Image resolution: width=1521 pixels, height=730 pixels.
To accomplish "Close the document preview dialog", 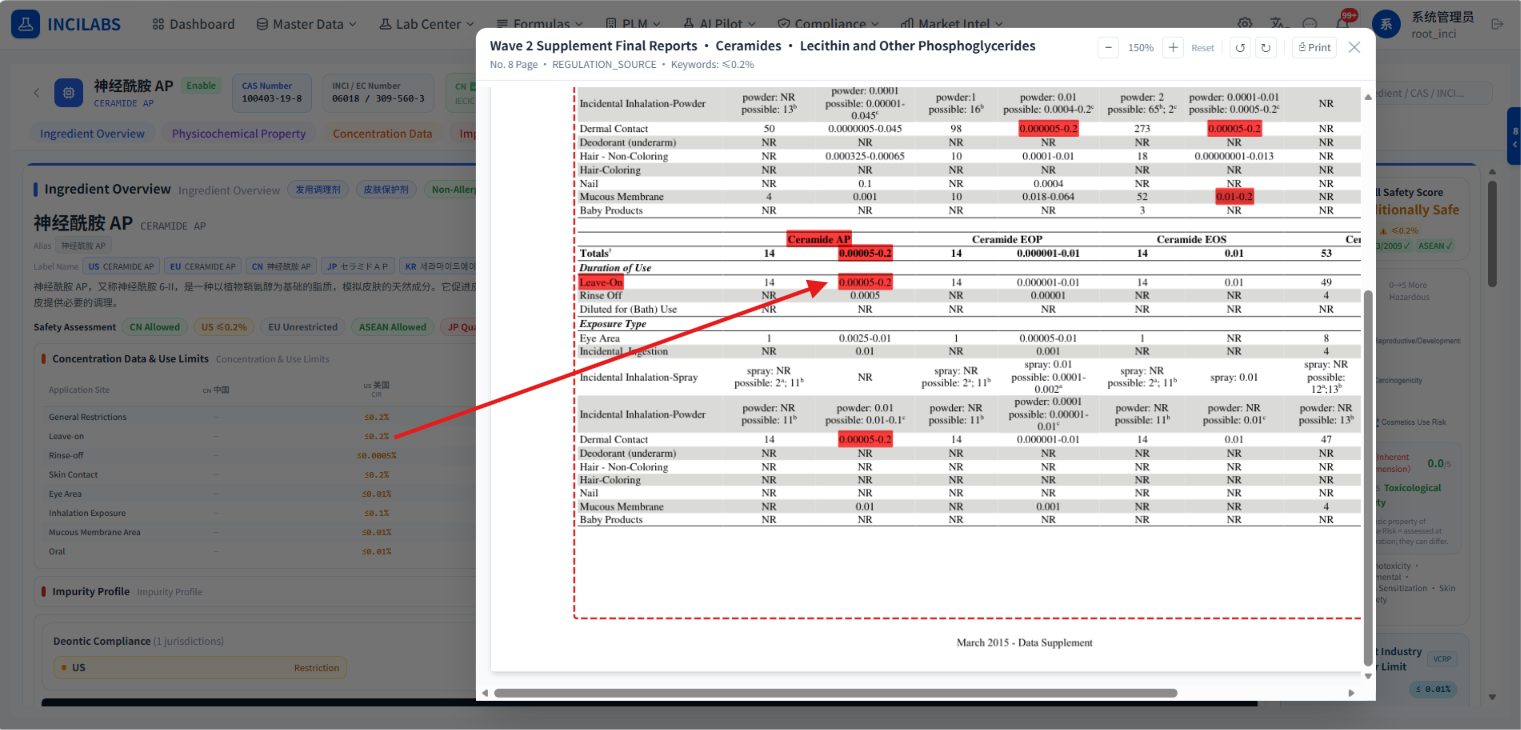I will pyautogui.click(x=1354, y=48).
